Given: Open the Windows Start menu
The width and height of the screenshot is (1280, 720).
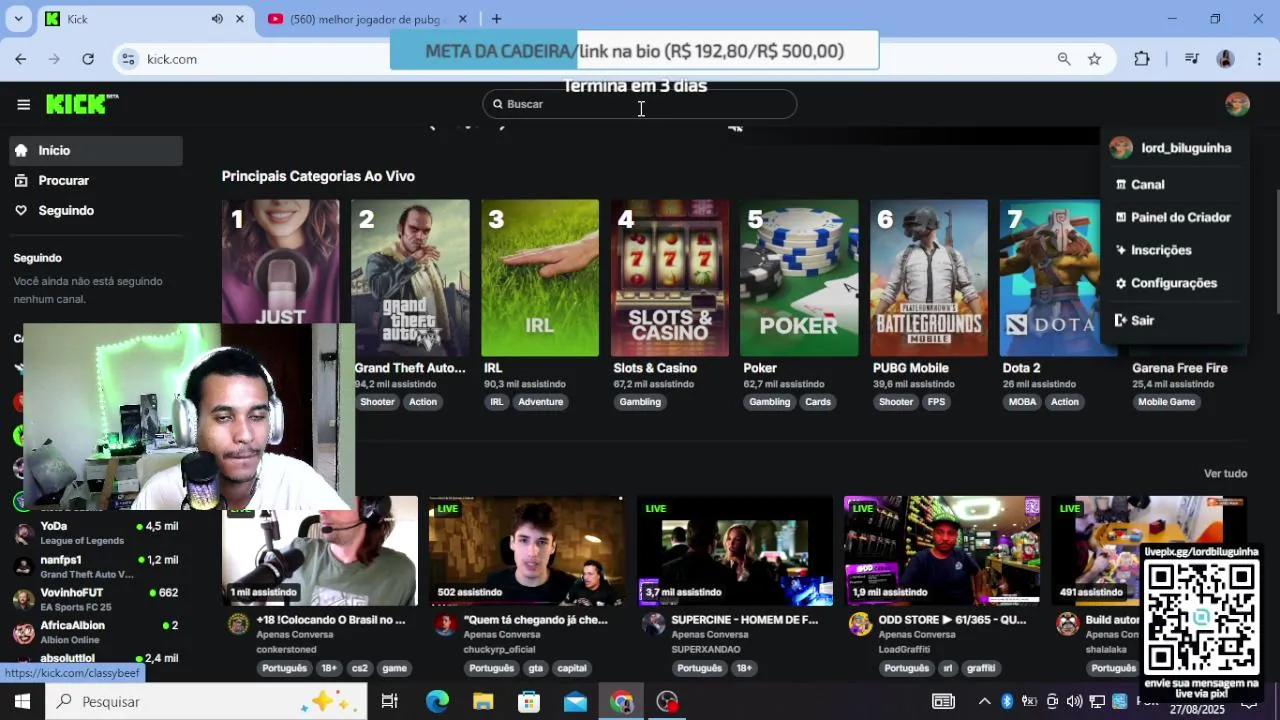Looking at the screenshot, I should point(22,702).
